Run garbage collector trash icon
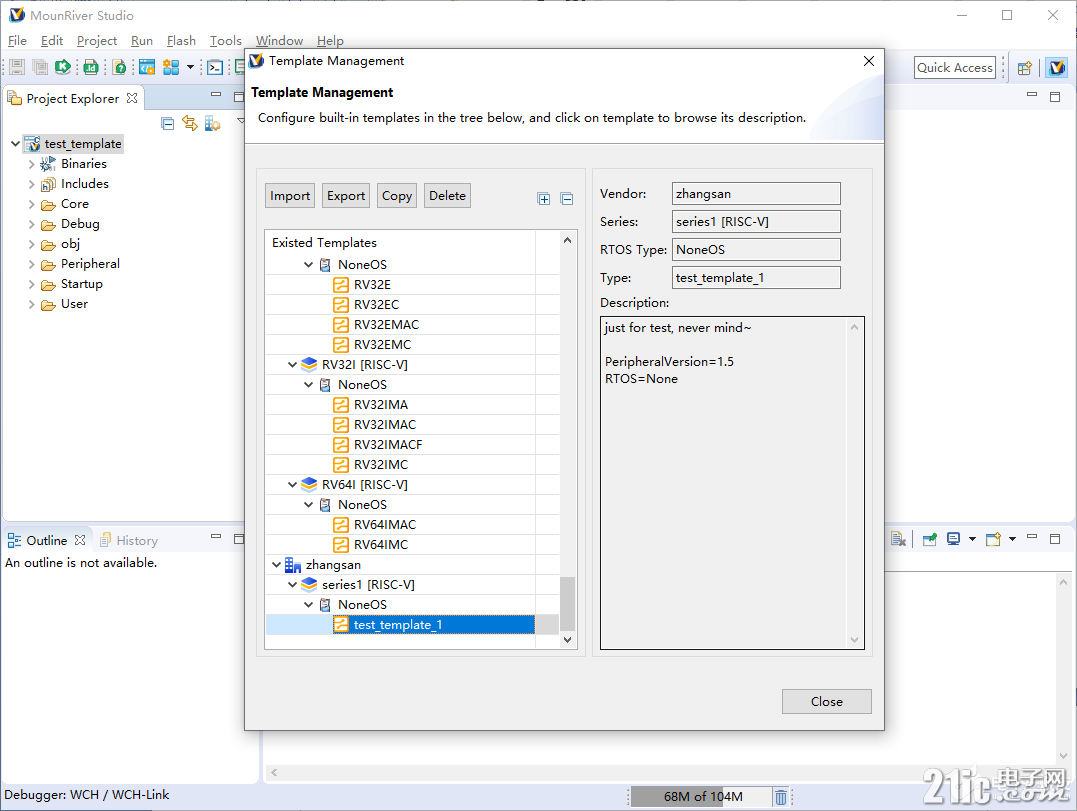The height and width of the screenshot is (811, 1077). tap(781, 797)
